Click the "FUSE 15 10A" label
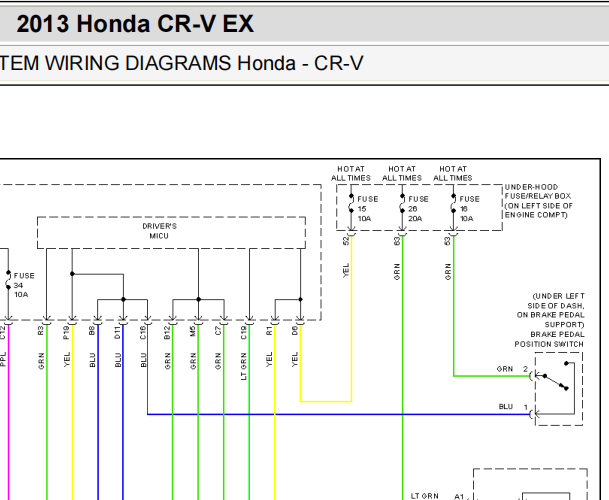This screenshot has height=500, width=609. tap(367, 209)
